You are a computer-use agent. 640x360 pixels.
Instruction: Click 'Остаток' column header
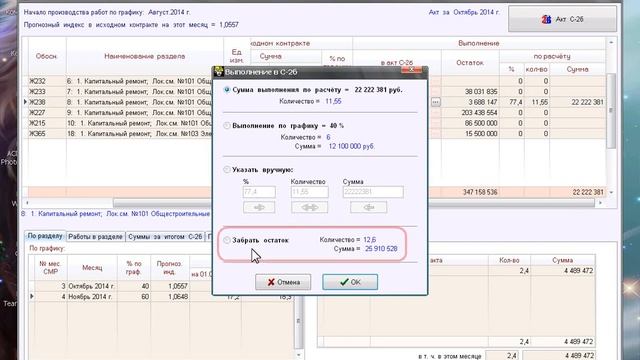[470, 62]
